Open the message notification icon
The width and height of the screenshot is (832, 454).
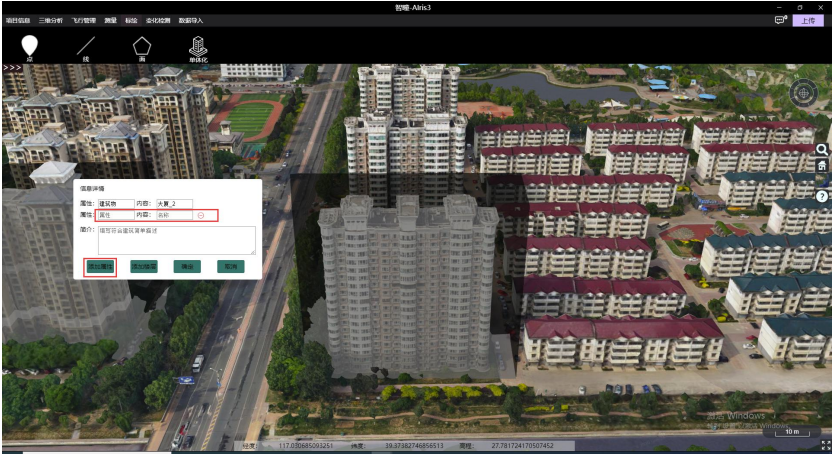click(x=779, y=20)
